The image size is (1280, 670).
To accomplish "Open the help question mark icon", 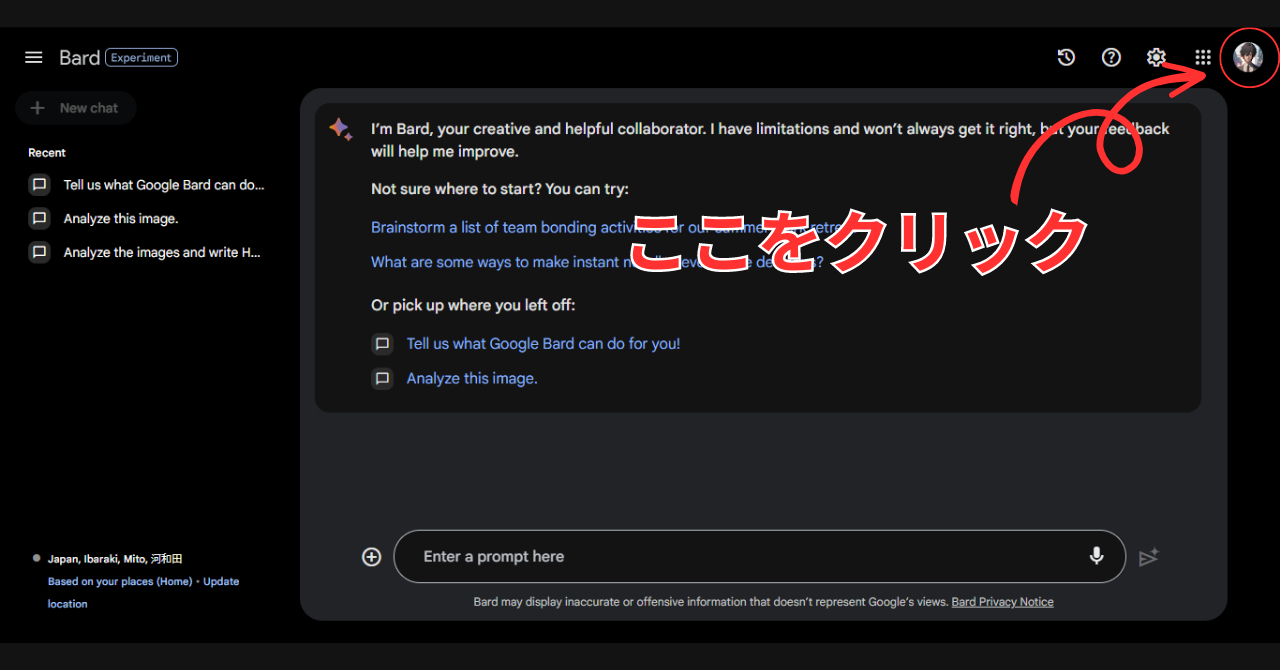I will pyautogui.click(x=1111, y=58).
